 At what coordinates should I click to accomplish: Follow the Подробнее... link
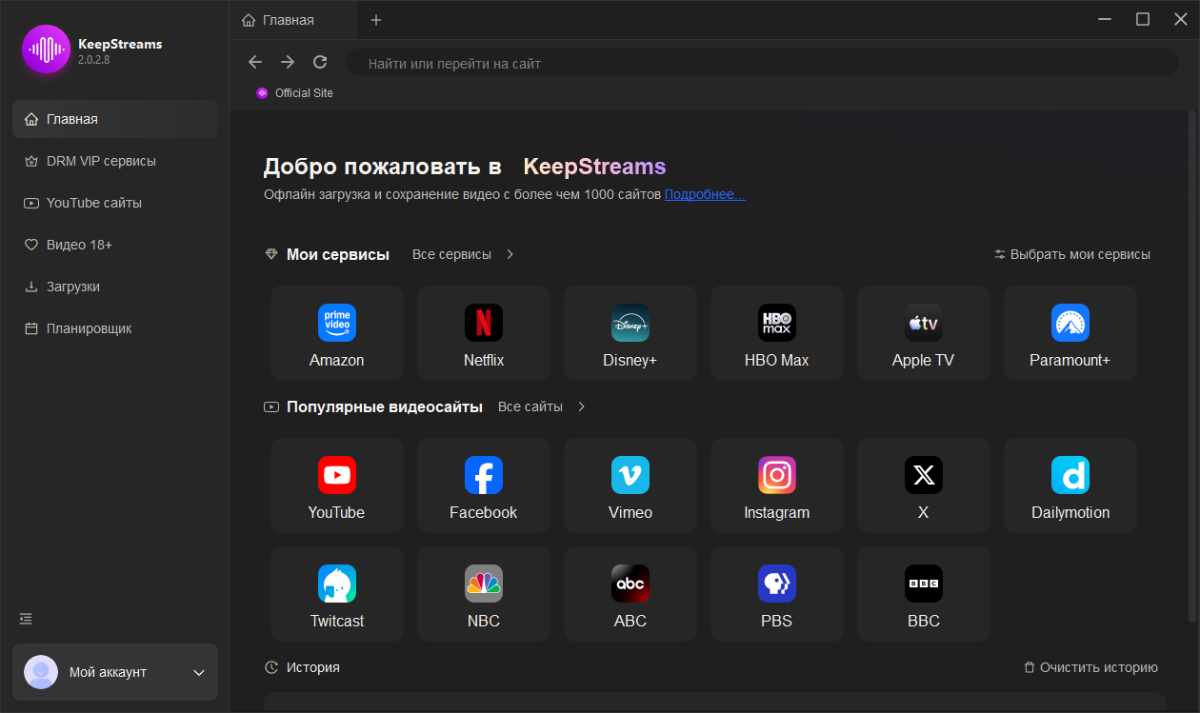(705, 194)
